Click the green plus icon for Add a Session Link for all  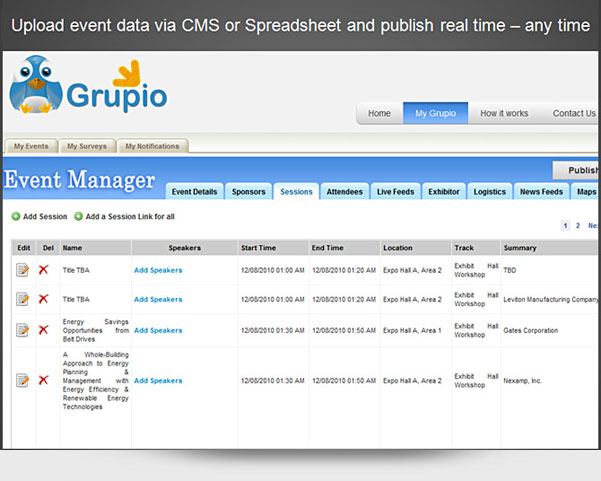79,217
